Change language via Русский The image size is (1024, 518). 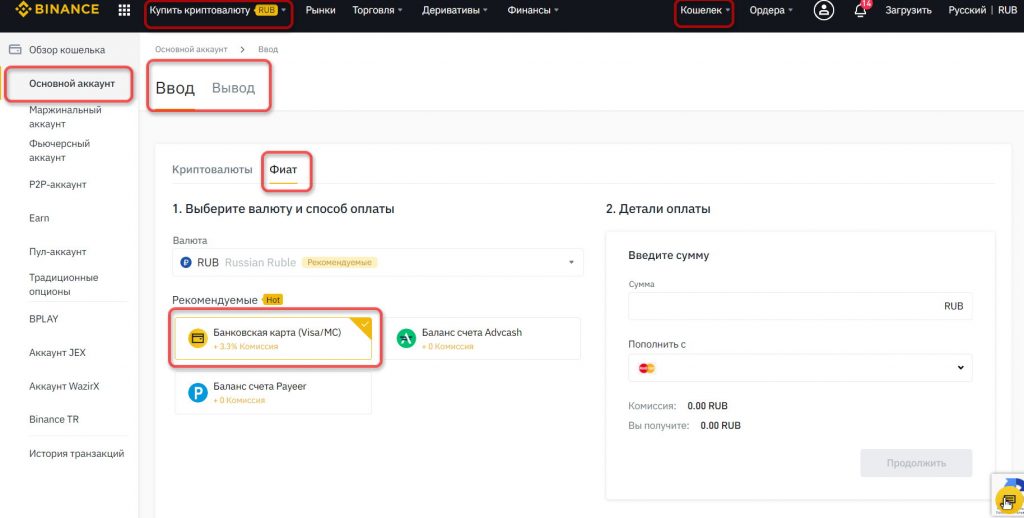pyautogui.click(x=967, y=10)
